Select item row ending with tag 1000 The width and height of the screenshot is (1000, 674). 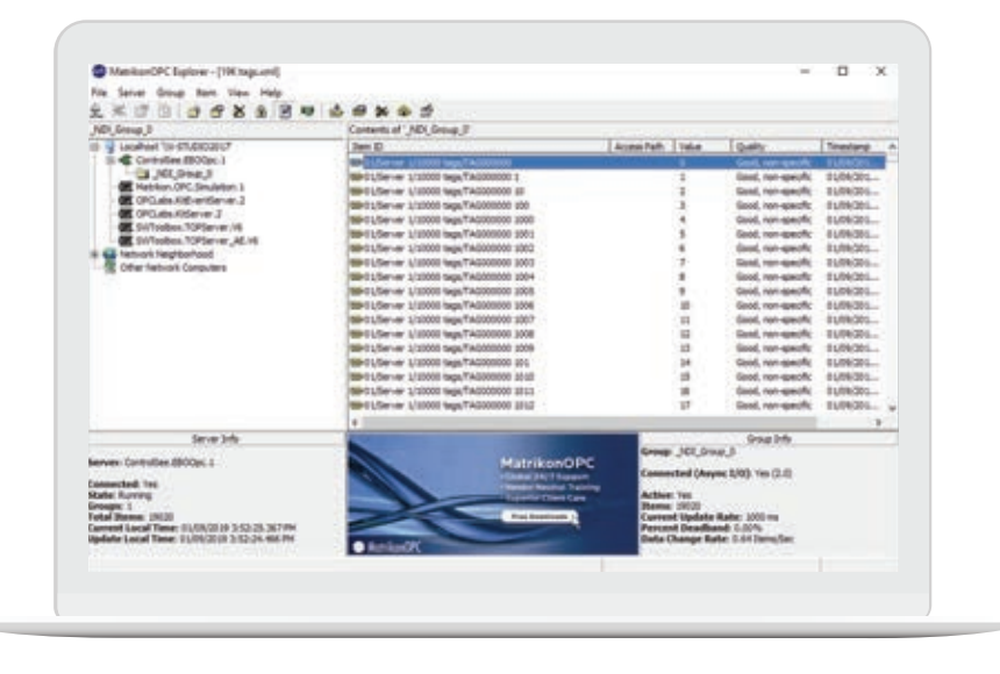coord(617,220)
